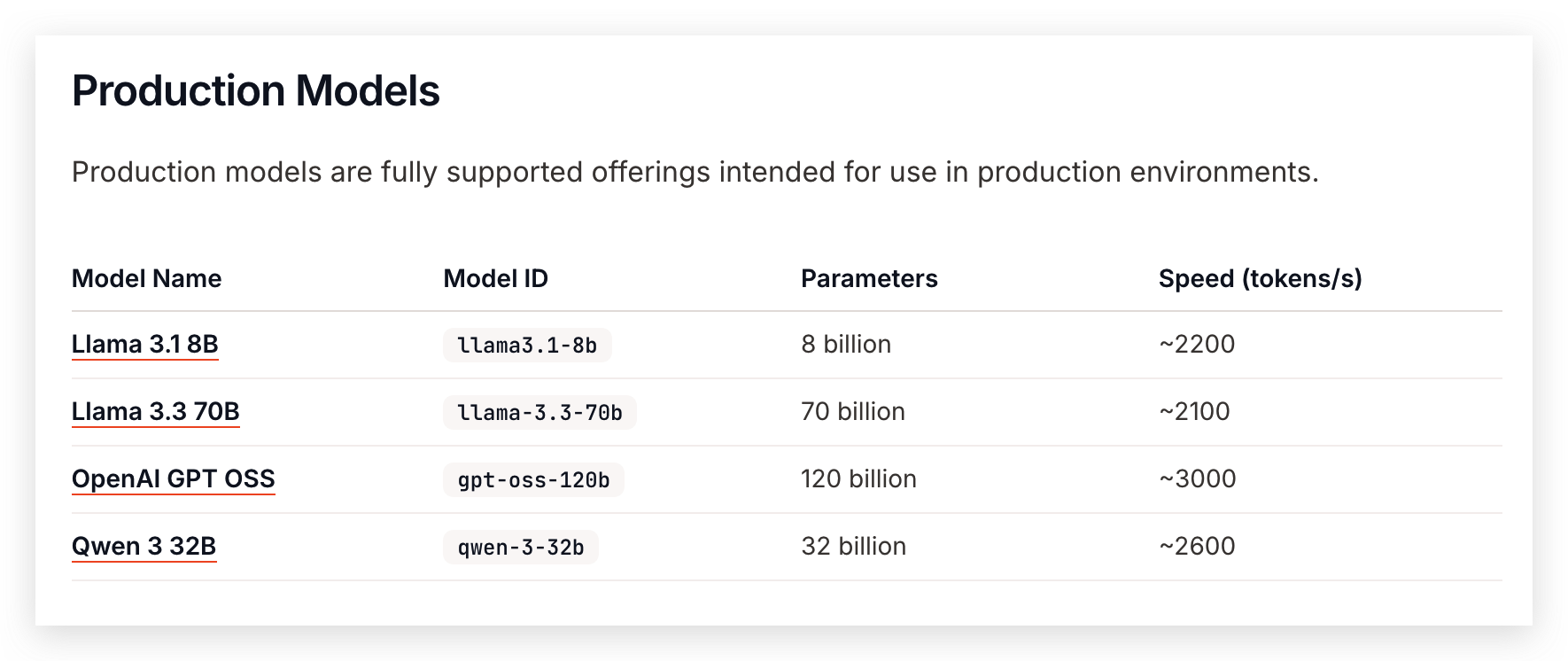Screen dimensions: 1568x661
Task: Click the Production Models heading
Action: (x=256, y=90)
